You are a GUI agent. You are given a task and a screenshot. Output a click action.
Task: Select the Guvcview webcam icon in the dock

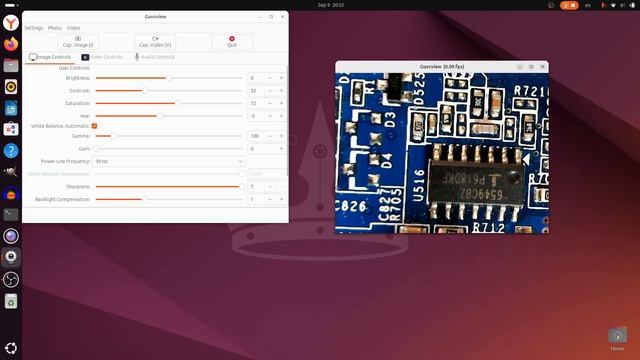pos(11,257)
